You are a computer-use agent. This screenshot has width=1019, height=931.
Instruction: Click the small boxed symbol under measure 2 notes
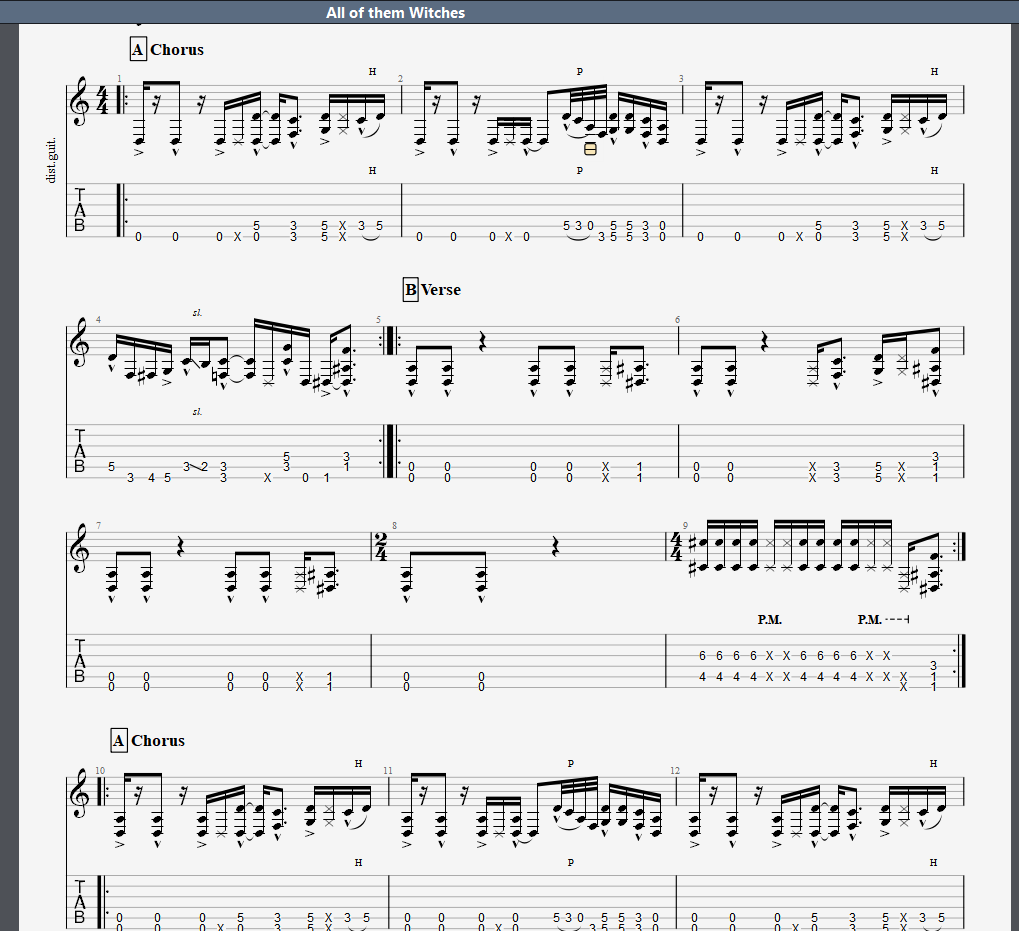590,149
